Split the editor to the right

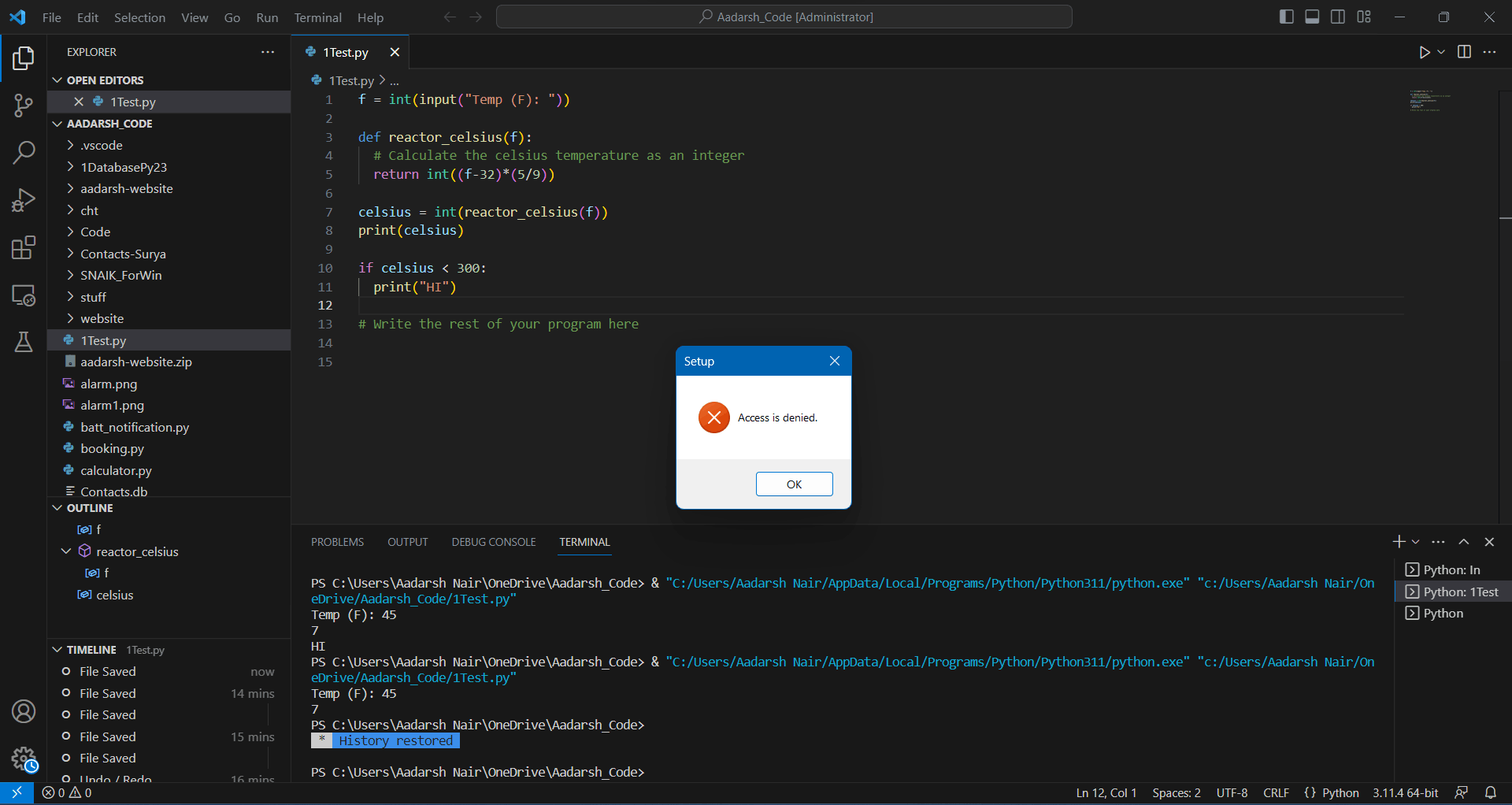[1464, 52]
